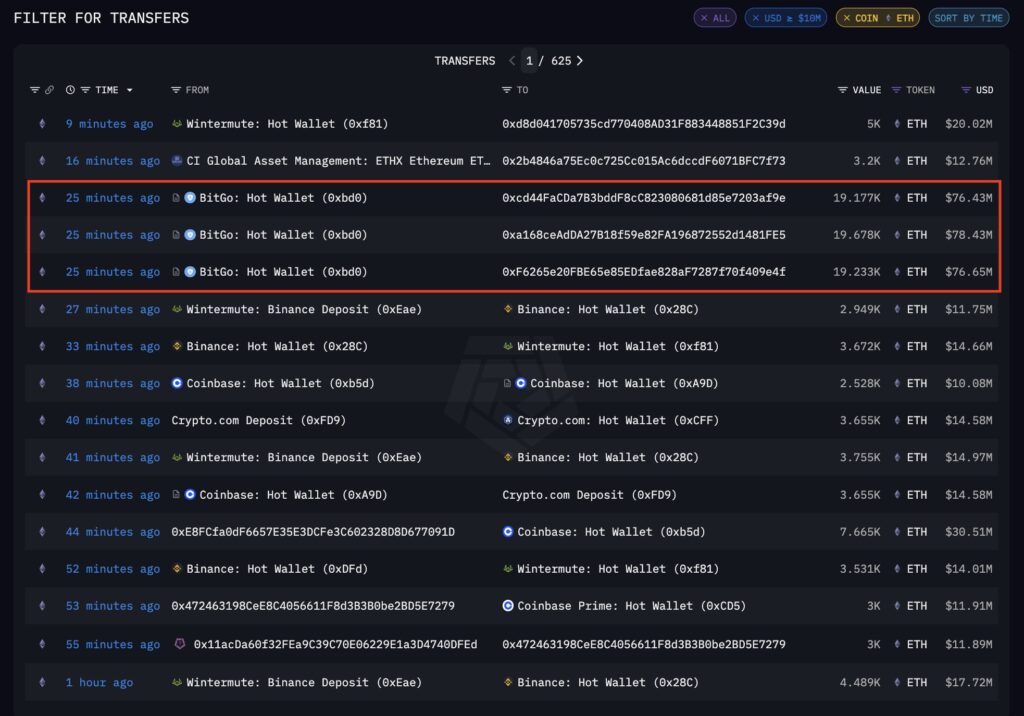
Task: Open the FROM column filter
Action: [x=177, y=90]
